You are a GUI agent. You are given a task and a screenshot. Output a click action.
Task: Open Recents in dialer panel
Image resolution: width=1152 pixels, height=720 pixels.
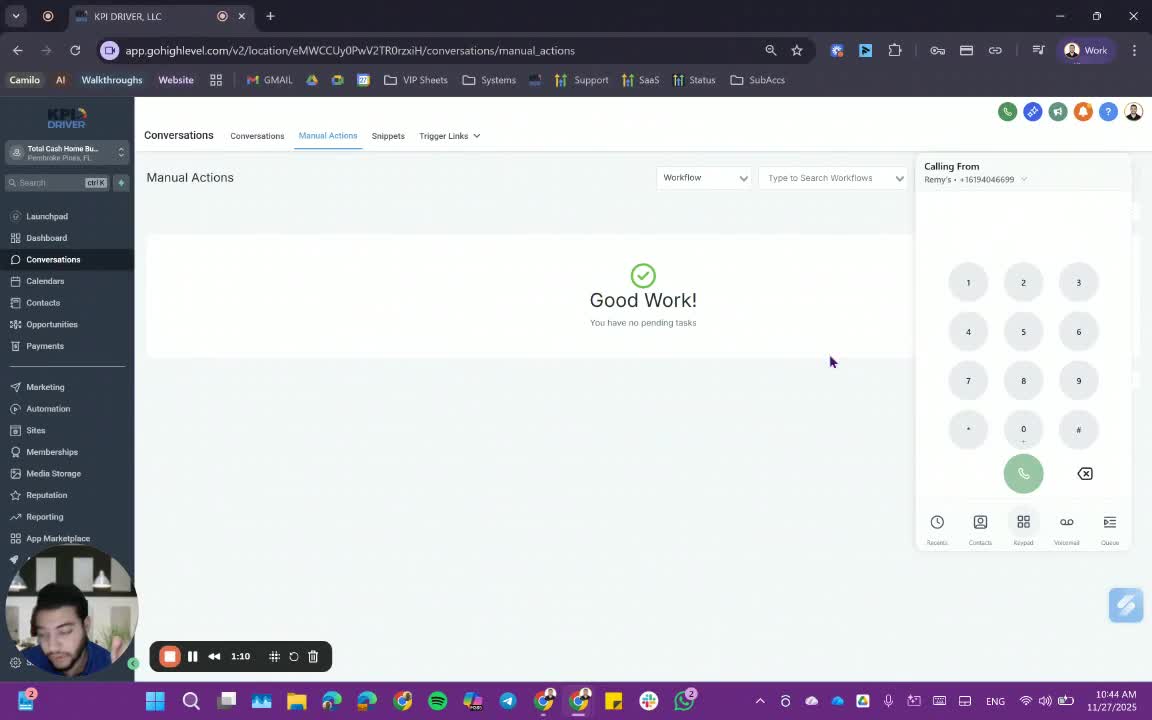[x=937, y=529]
